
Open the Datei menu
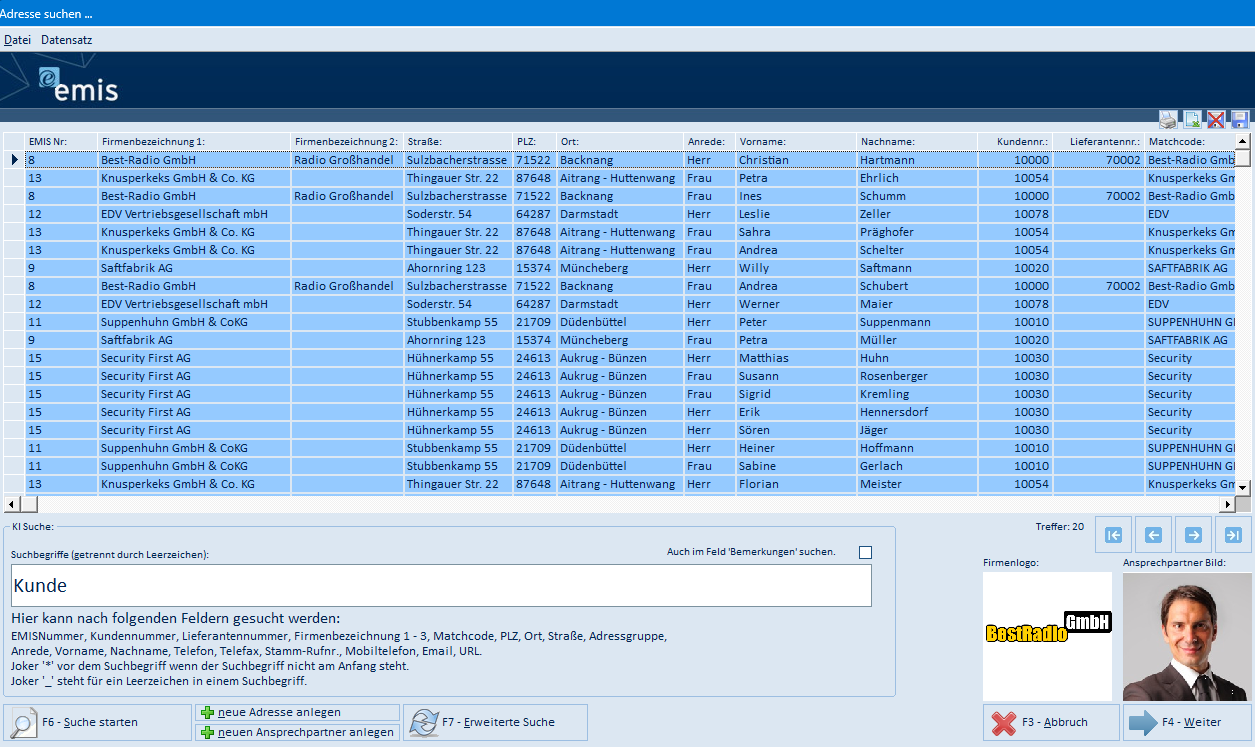click(x=17, y=40)
